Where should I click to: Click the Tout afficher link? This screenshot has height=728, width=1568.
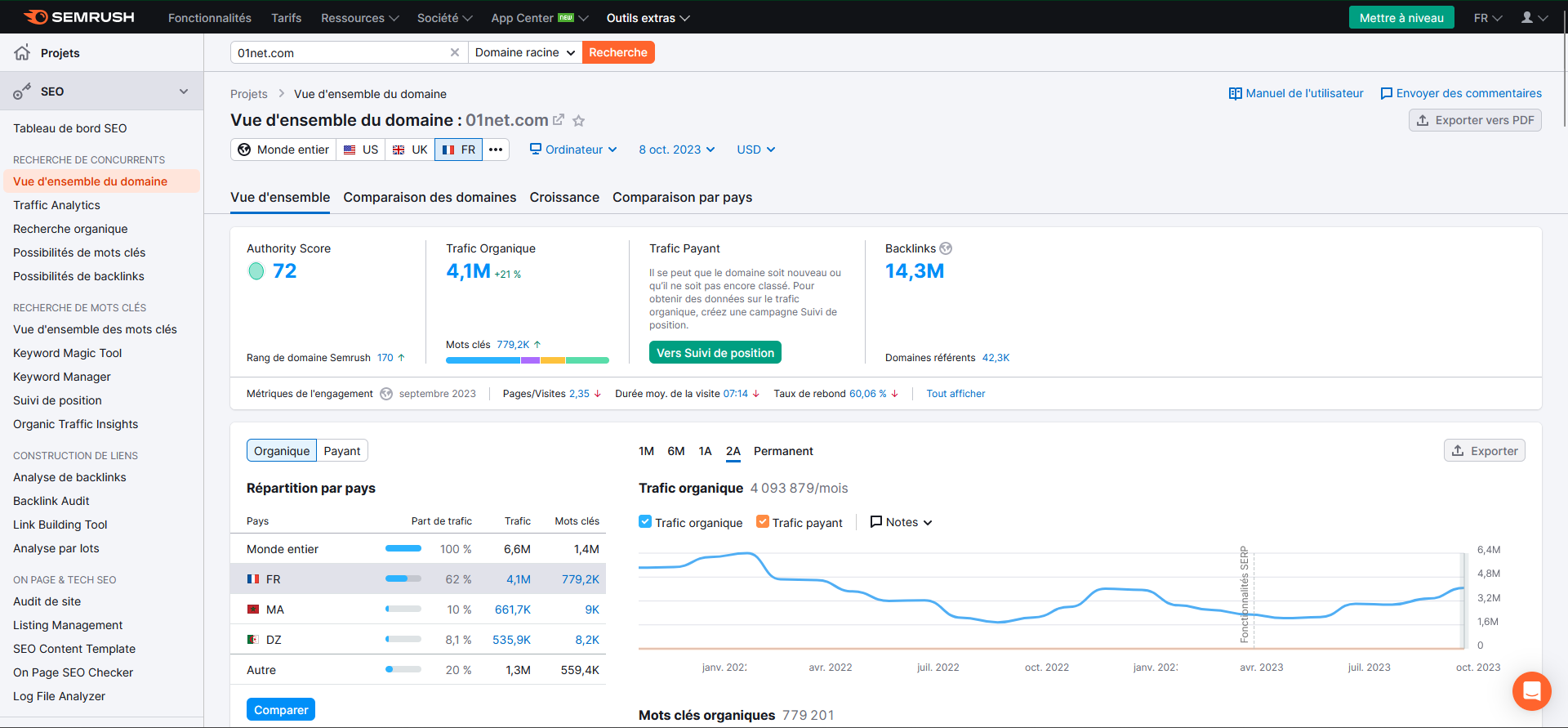(x=955, y=394)
